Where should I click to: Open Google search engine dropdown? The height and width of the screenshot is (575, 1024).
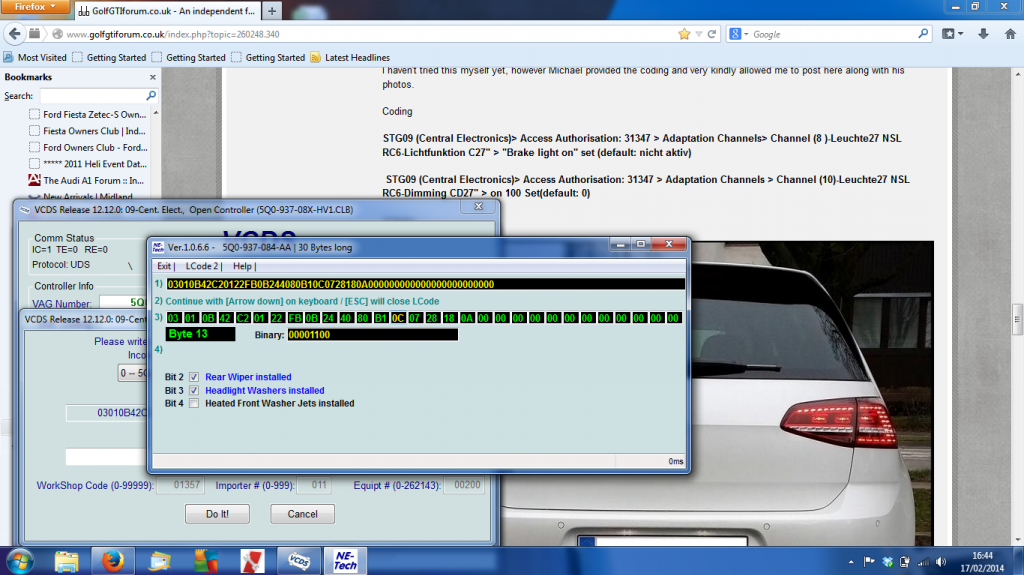coord(739,34)
